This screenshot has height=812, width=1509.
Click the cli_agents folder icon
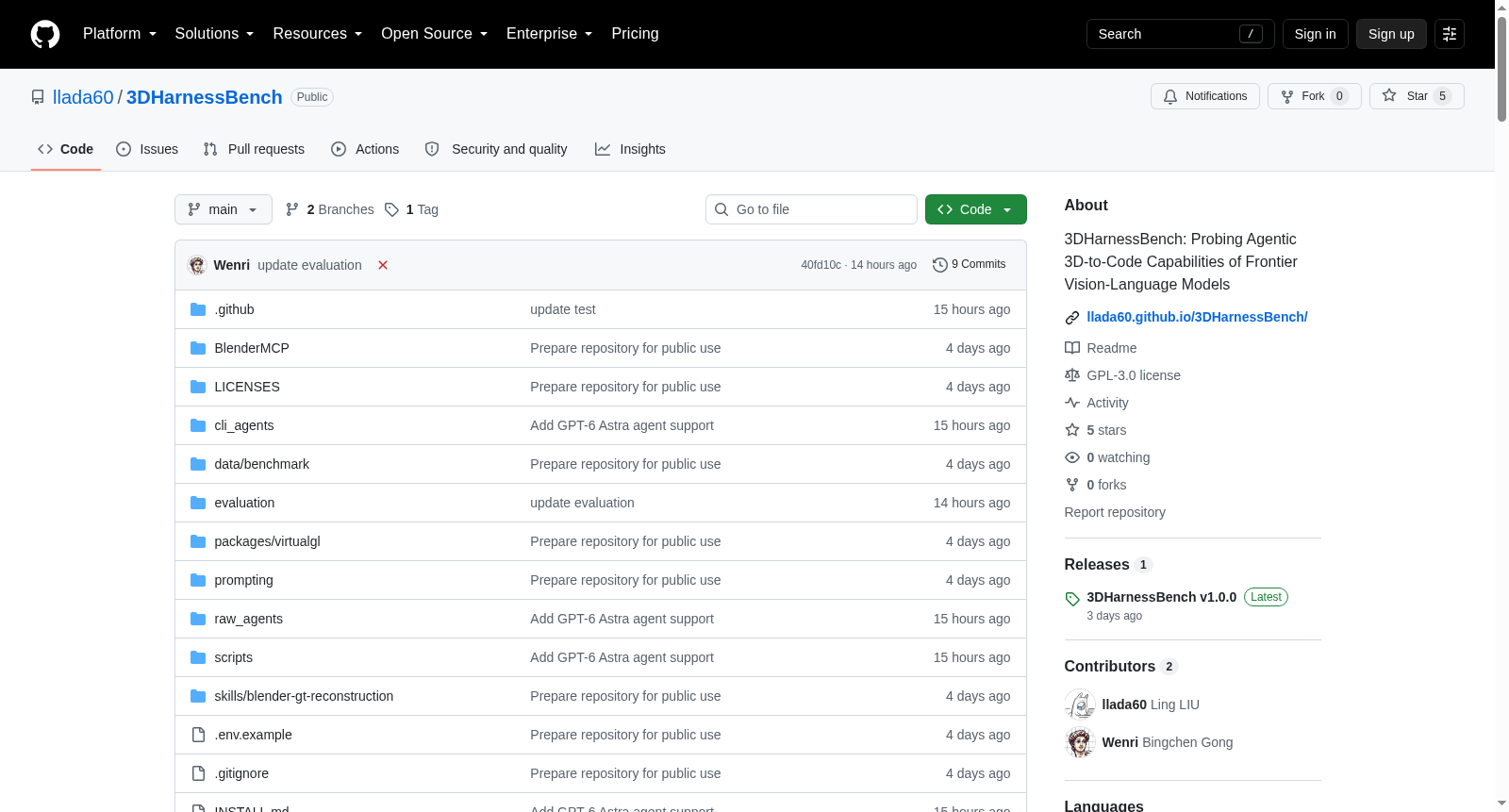198,425
